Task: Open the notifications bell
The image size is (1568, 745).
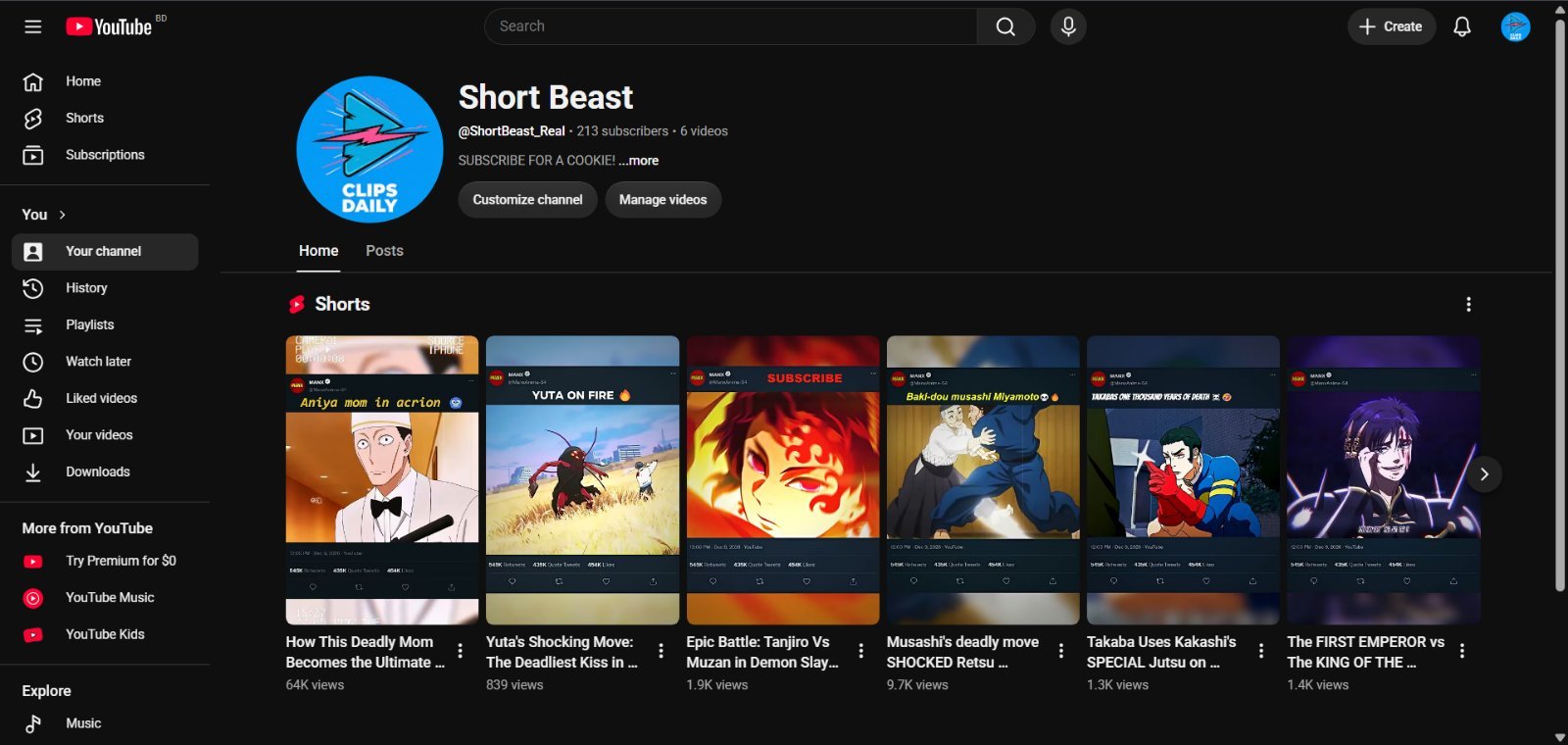Action: click(x=1462, y=26)
